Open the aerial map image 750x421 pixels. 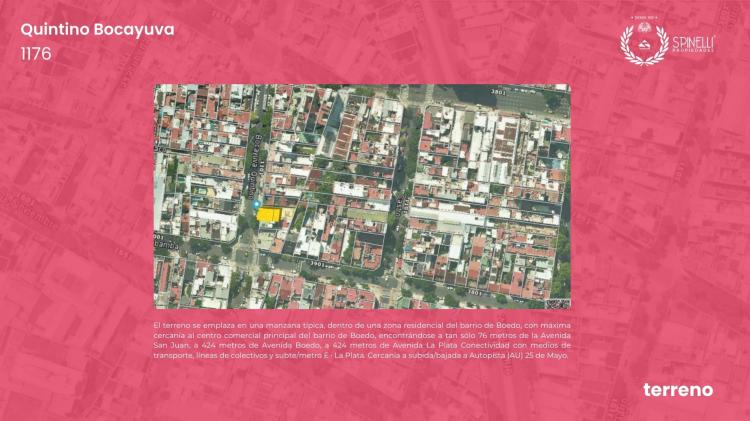[362, 196]
